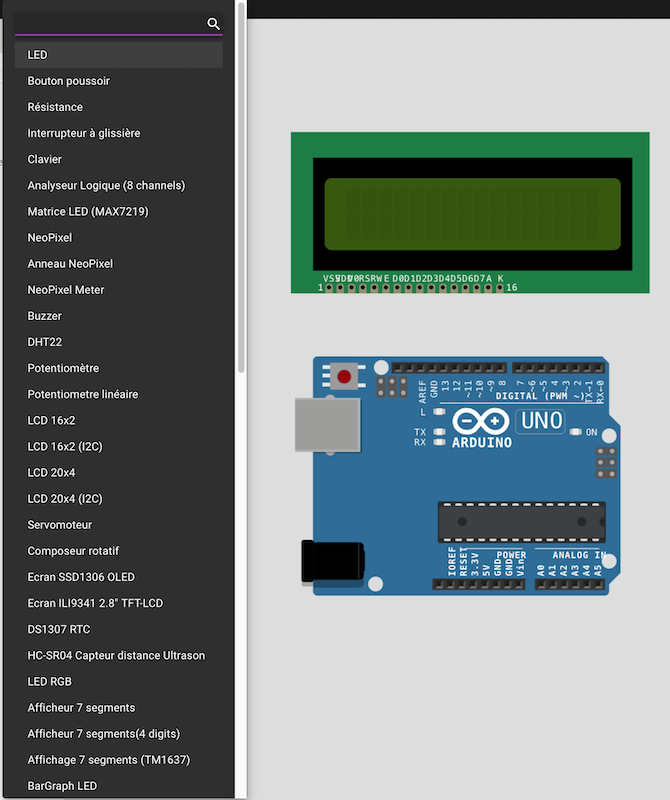The height and width of the screenshot is (800, 670).
Task: Choose Potentiomètre in the list
Action: (118, 368)
